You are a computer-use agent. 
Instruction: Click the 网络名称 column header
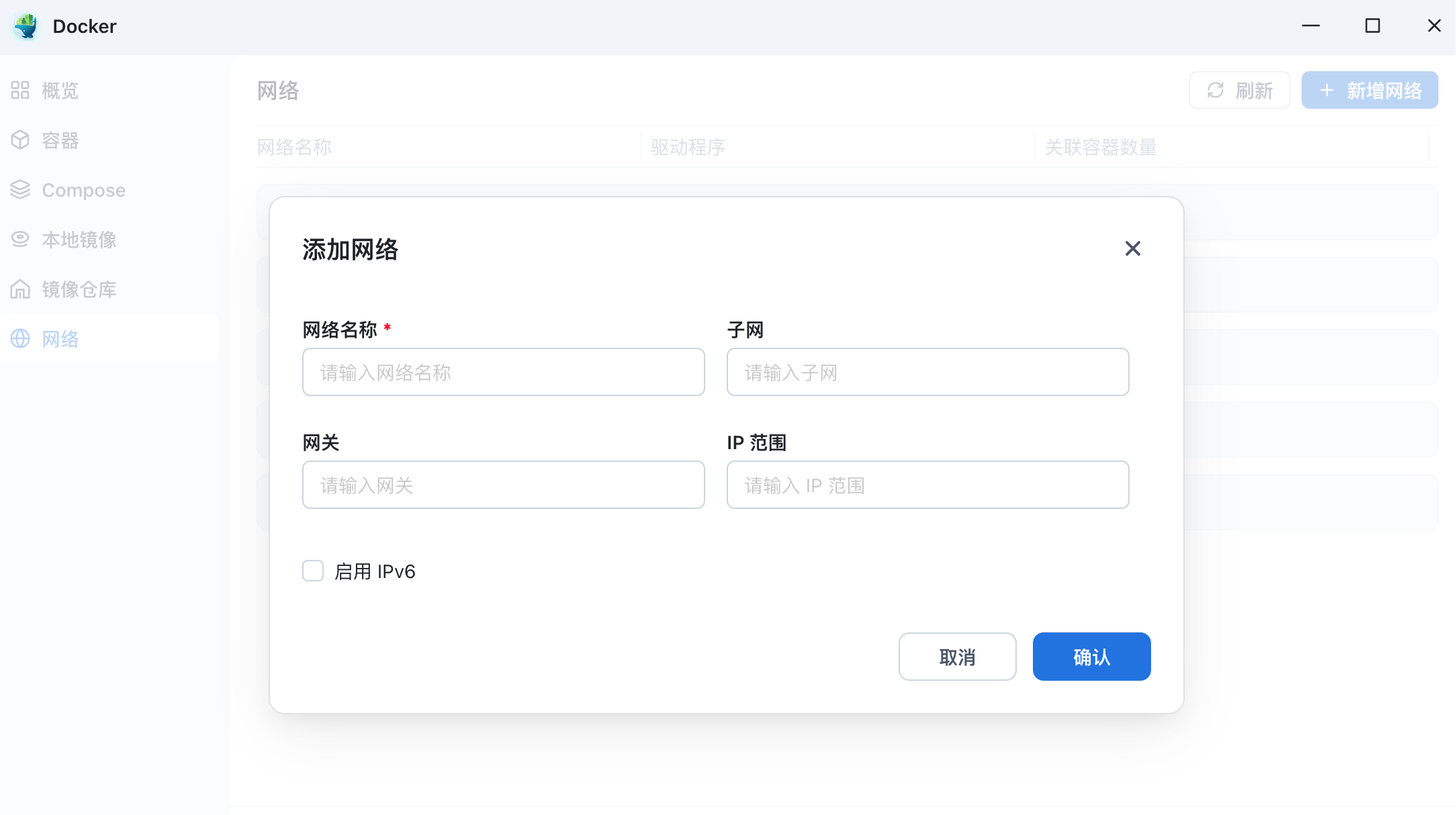pyautogui.click(x=294, y=147)
